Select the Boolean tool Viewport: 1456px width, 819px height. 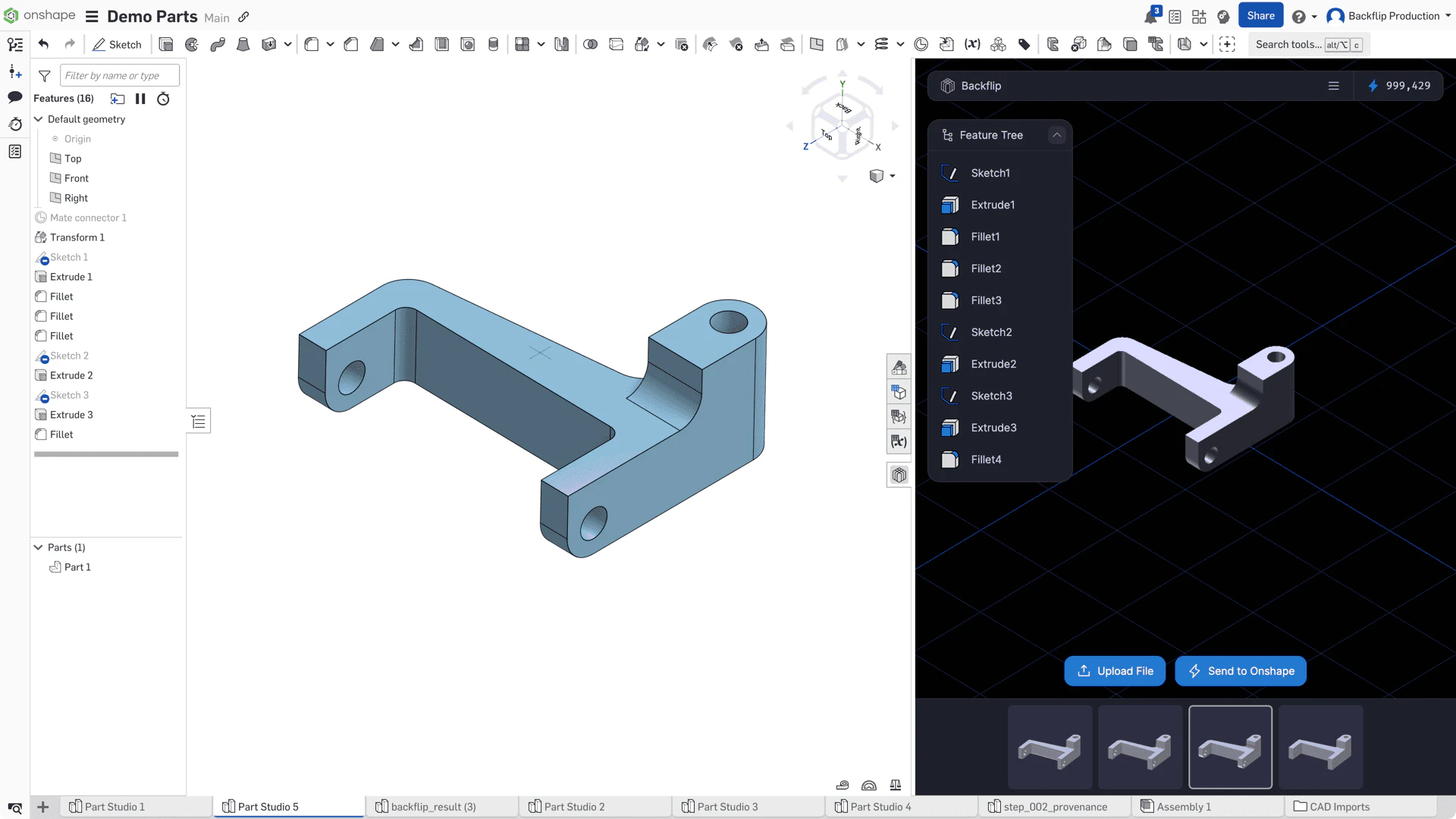coord(590,45)
